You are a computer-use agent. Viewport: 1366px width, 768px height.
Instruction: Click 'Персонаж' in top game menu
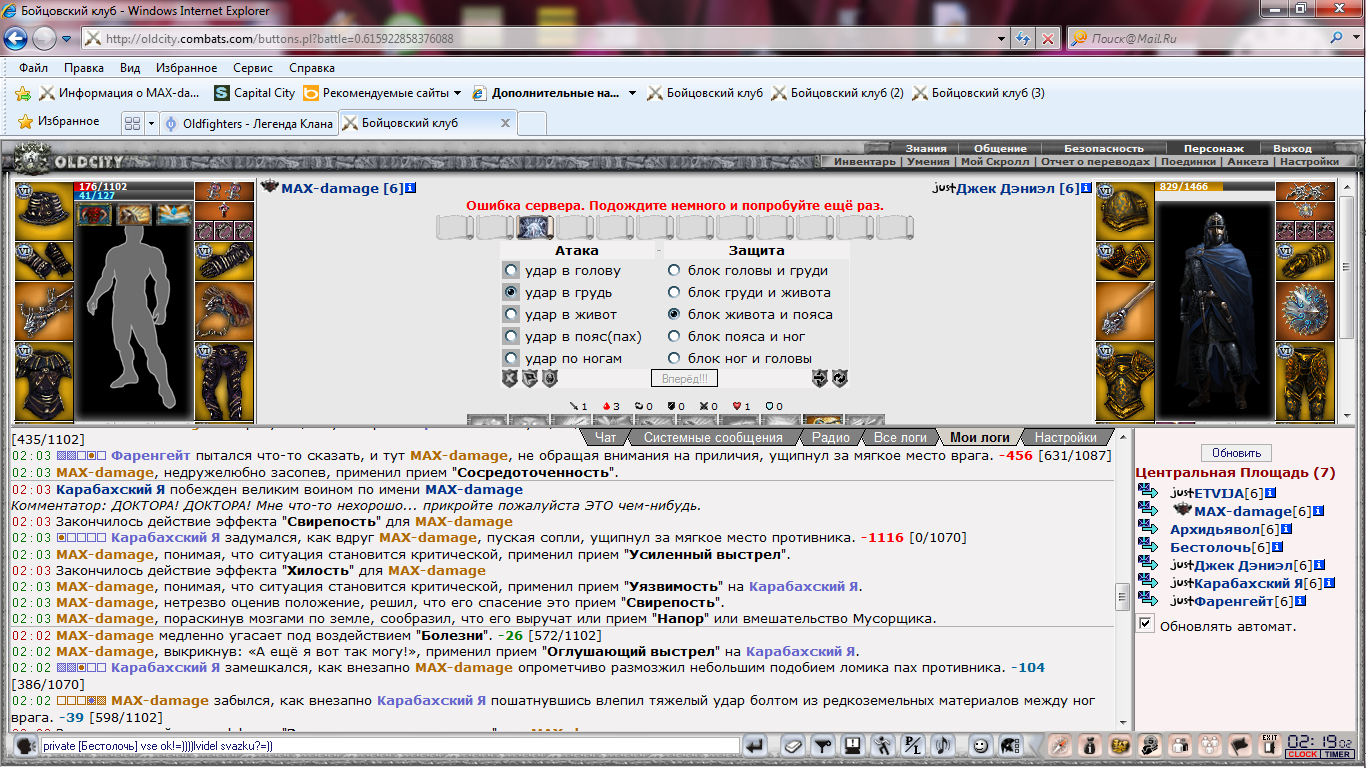[1214, 148]
